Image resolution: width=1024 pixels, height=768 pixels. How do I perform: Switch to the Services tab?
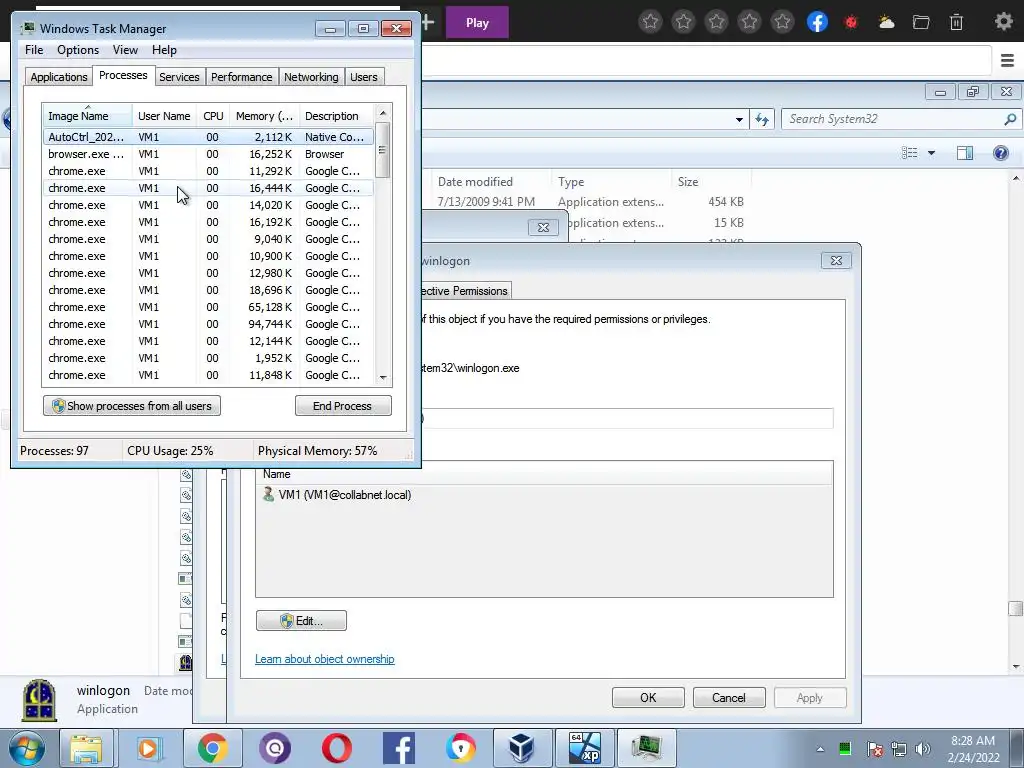[x=179, y=77]
